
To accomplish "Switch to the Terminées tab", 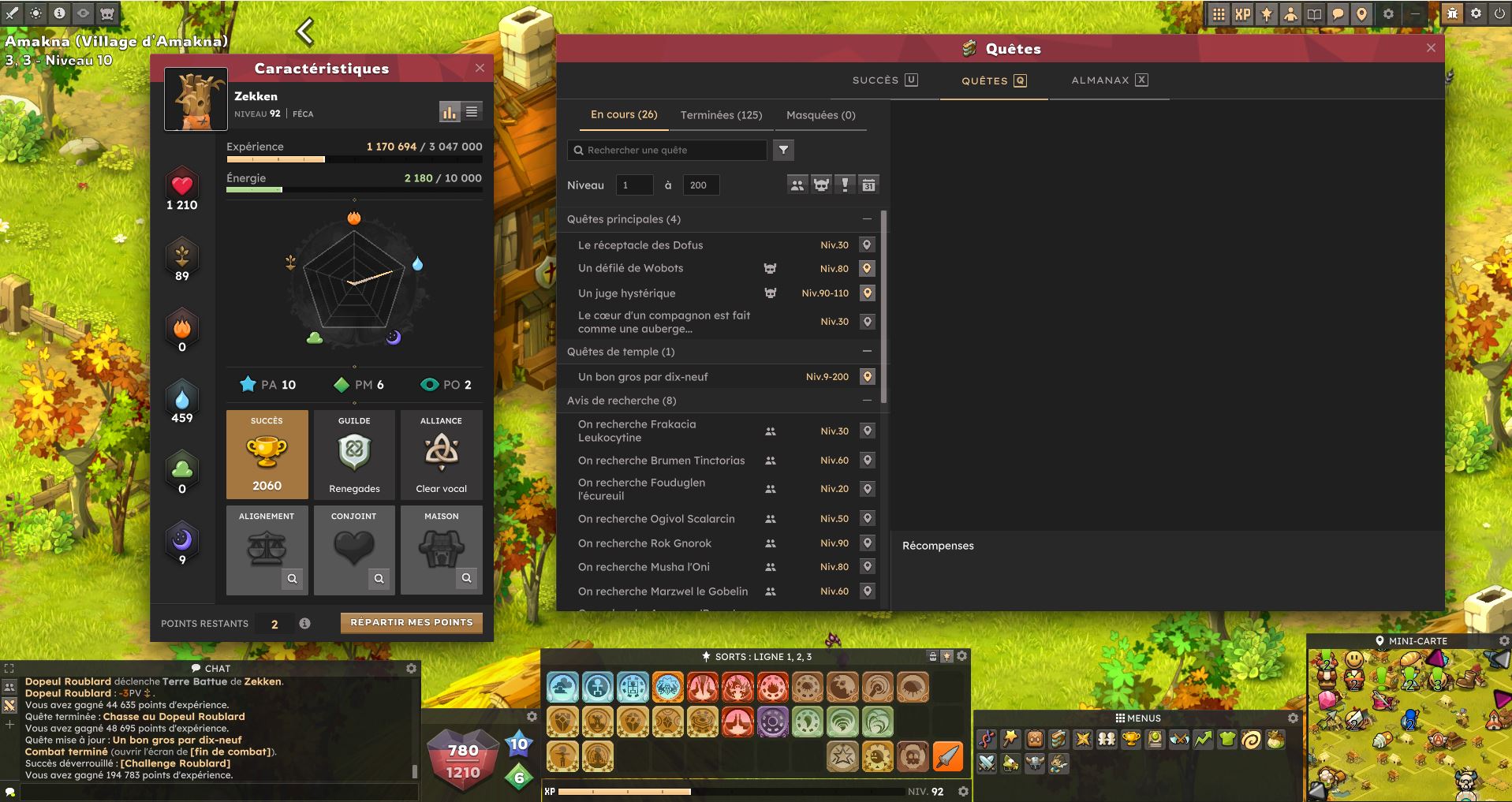I will (x=720, y=115).
